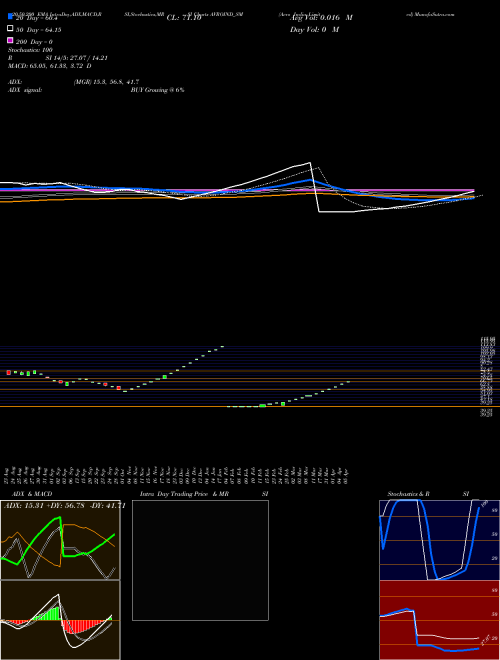Click the white 50 Day EMA legend swatch
Screen dimensions: 500x660
pyautogui.click(x=10, y=29)
